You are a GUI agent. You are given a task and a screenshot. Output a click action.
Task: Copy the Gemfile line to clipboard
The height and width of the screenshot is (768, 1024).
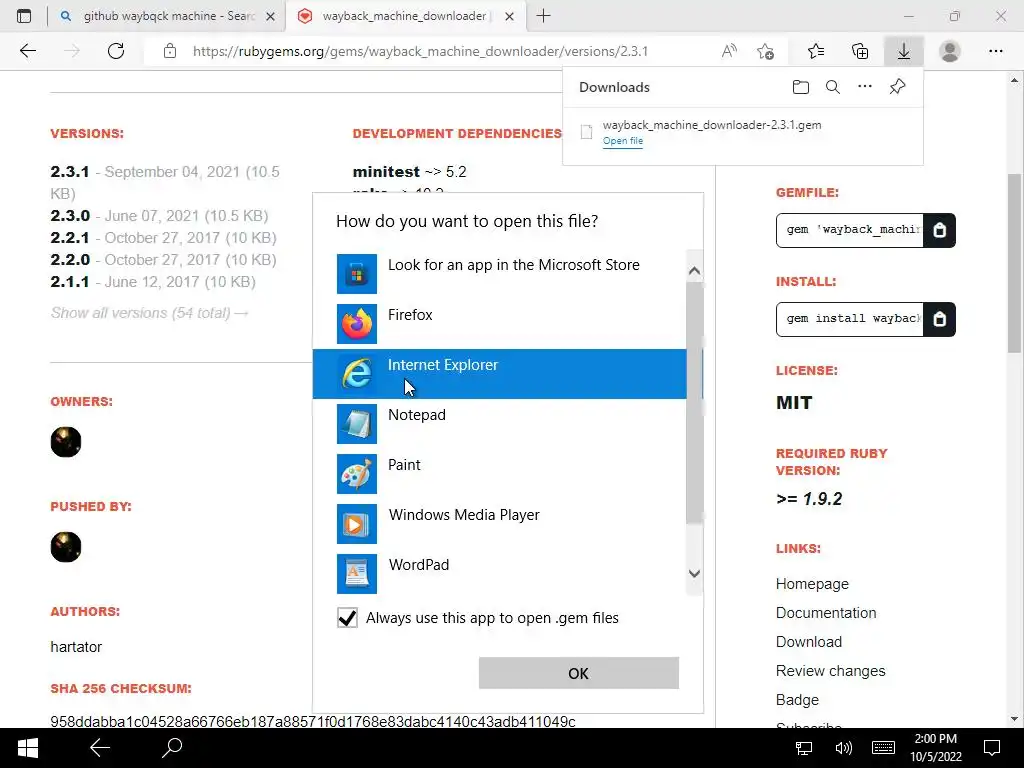tap(939, 230)
